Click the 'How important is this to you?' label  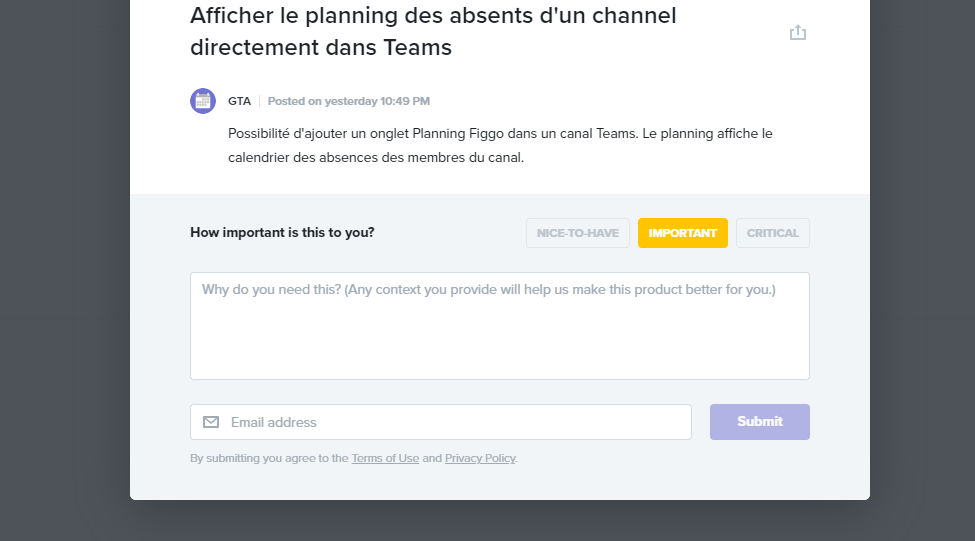coord(282,233)
